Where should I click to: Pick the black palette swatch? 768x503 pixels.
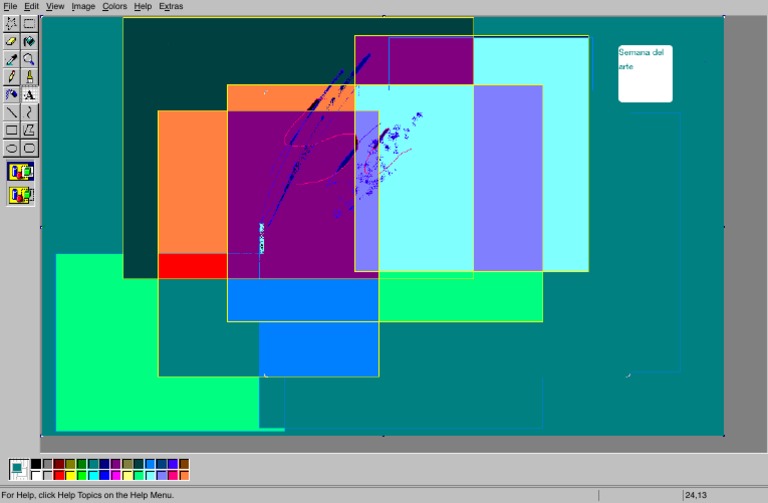(x=36, y=464)
